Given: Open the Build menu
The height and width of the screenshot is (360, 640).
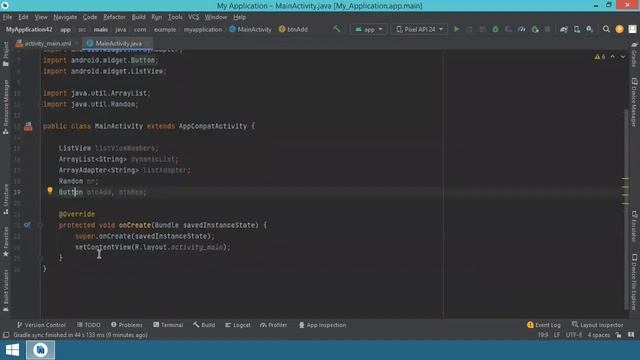Looking at the screenshot, I should point(138,17).
